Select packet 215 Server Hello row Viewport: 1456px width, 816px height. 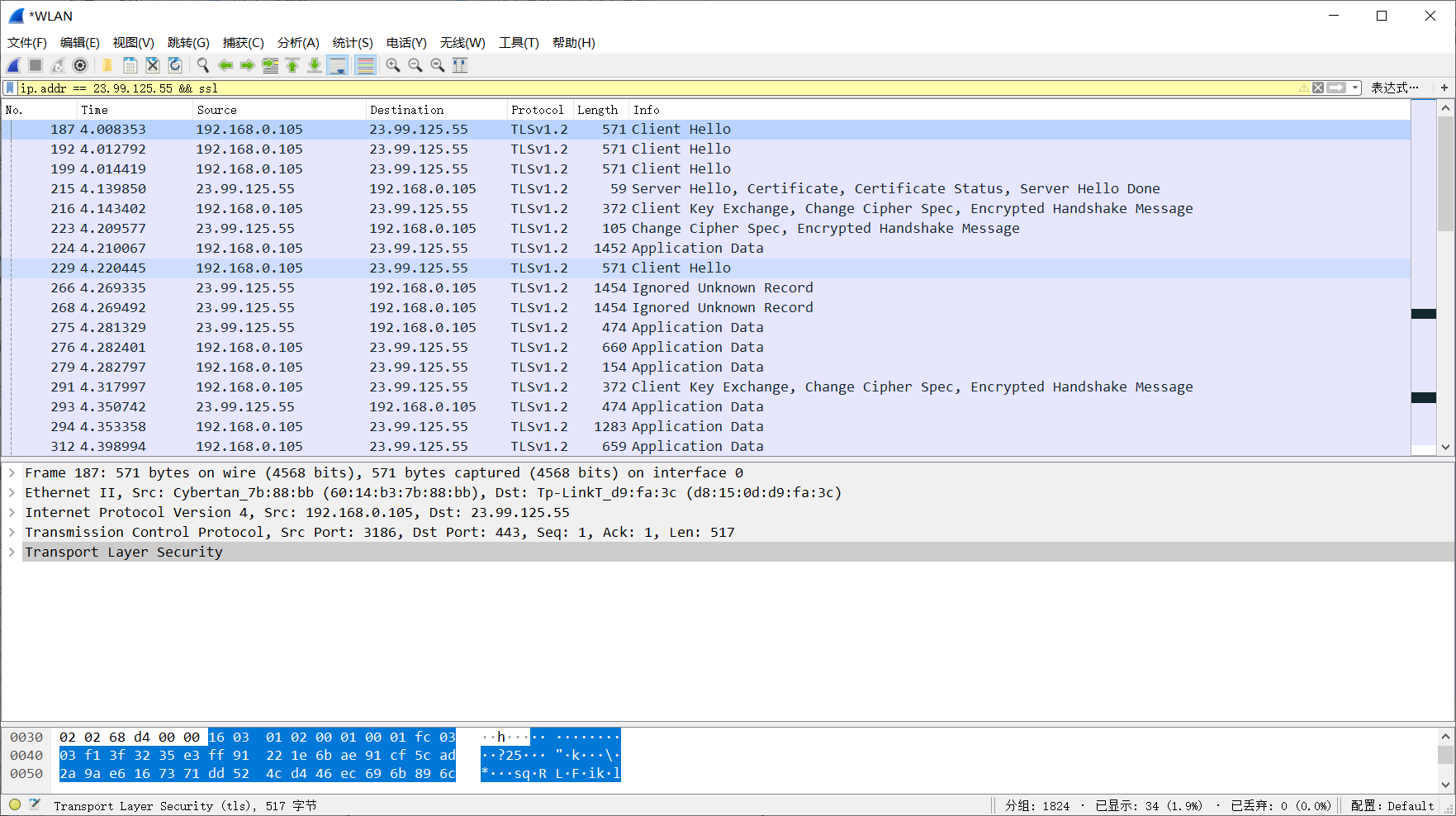706,188
